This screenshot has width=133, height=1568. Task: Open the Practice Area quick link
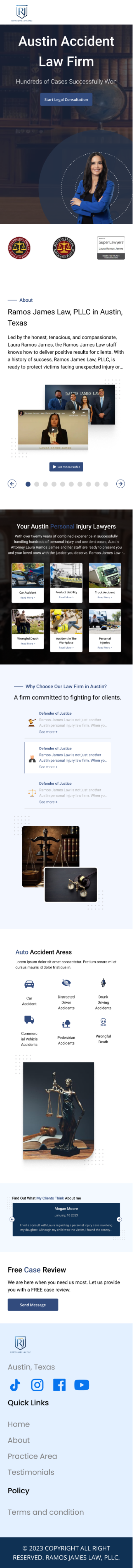32,1456
